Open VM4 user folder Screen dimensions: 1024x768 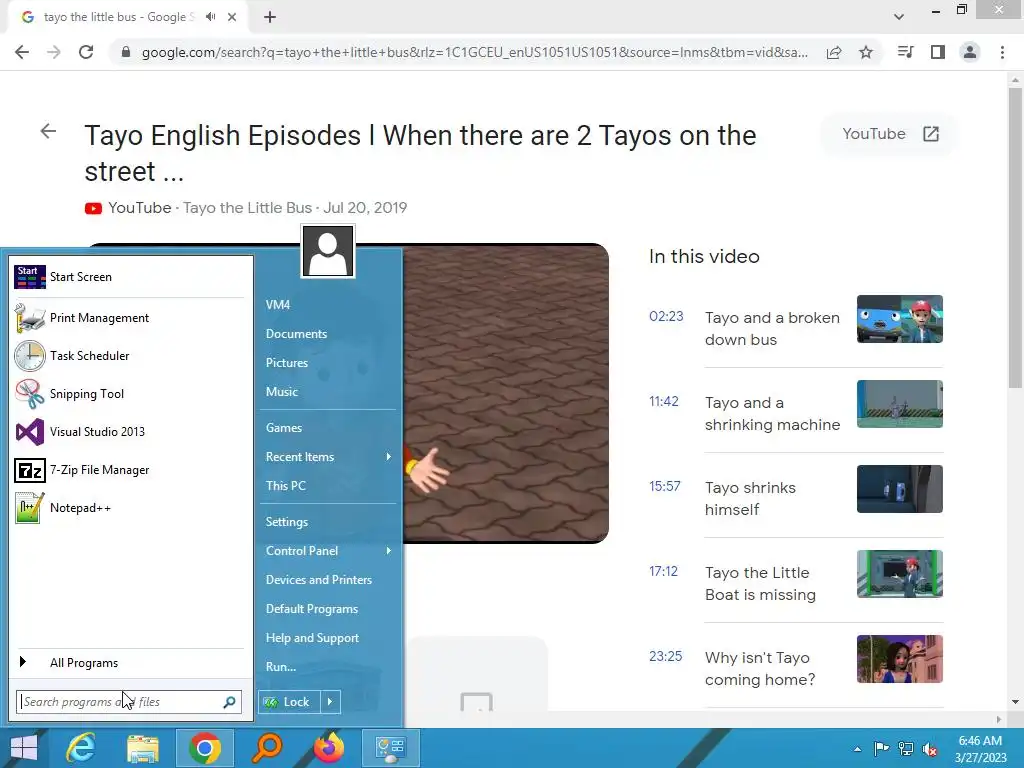point(278,304)
